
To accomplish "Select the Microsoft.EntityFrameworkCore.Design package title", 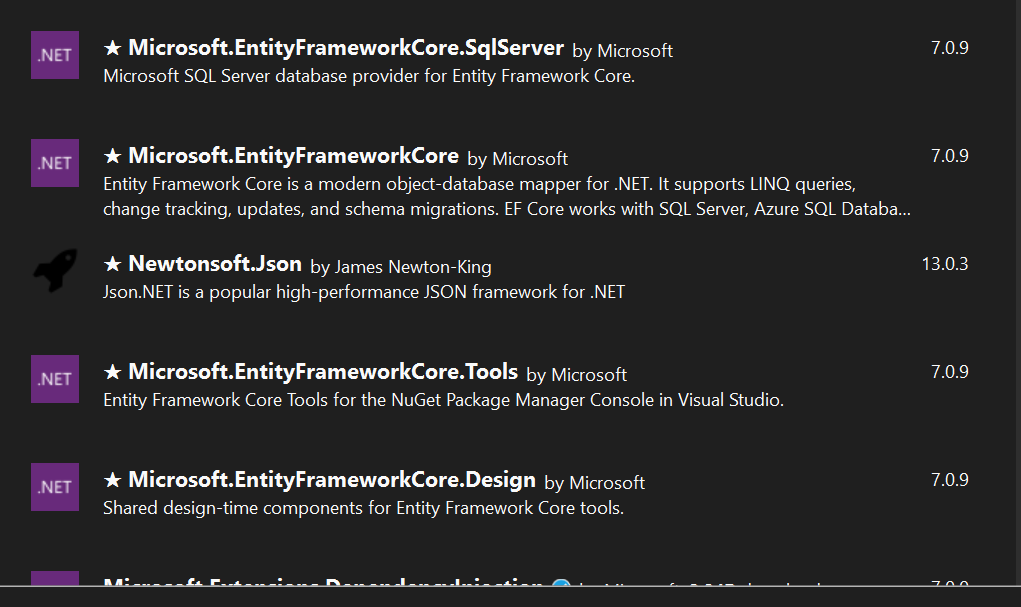I will point(332,480).
